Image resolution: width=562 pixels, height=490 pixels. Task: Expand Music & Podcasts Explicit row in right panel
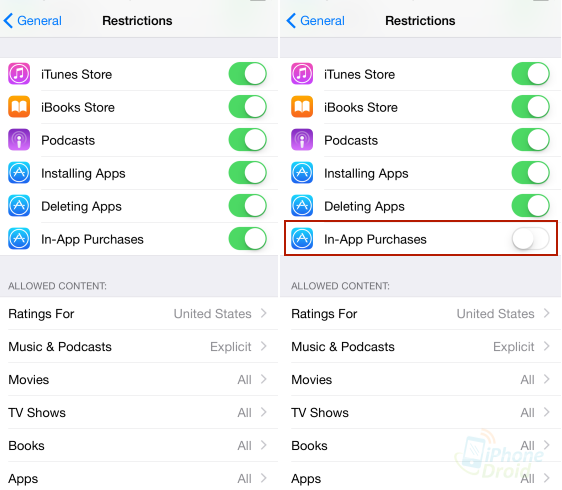coord(420,347)
